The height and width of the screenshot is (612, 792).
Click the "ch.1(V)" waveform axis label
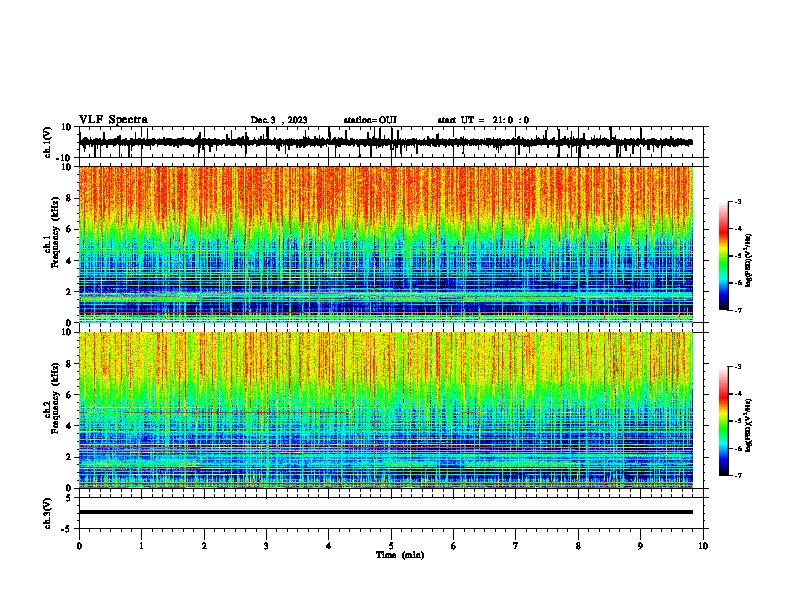coord(48,142)
